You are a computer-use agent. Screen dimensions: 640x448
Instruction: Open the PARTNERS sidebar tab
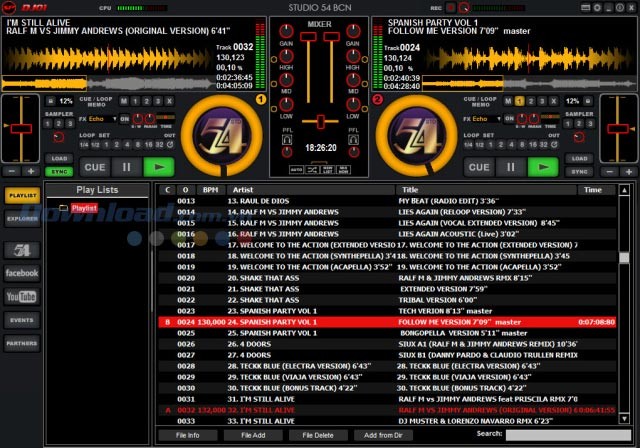coord(22,343)
